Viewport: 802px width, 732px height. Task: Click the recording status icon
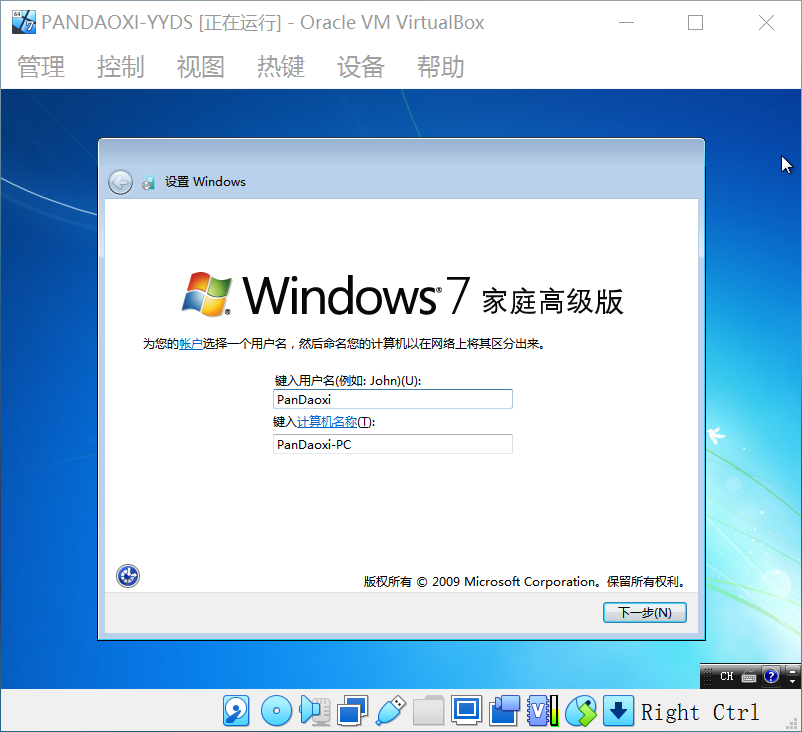pos(504,711)
